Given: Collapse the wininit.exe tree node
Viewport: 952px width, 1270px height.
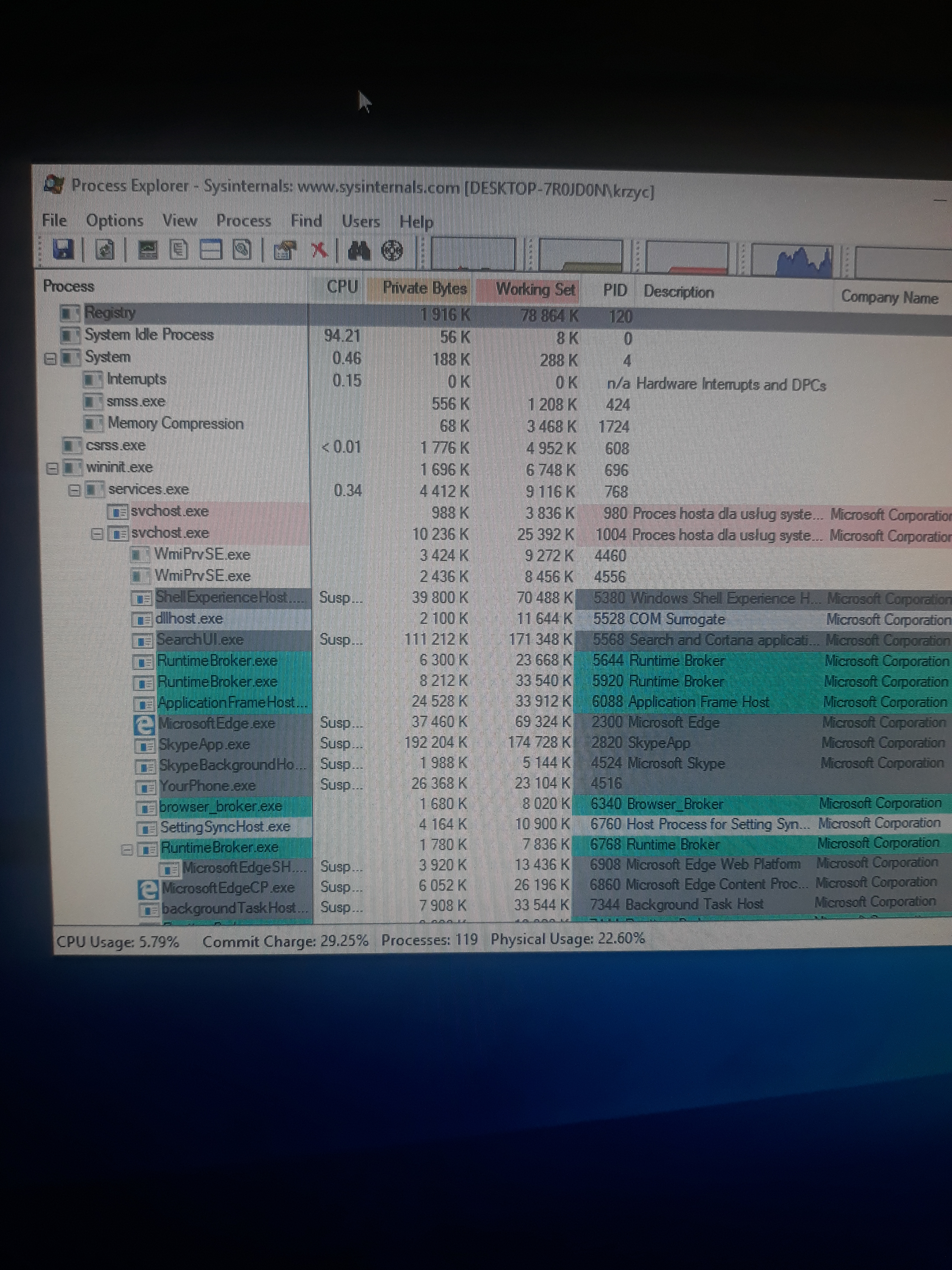Looking at the screenshot, I should click(x=52, y=469).
